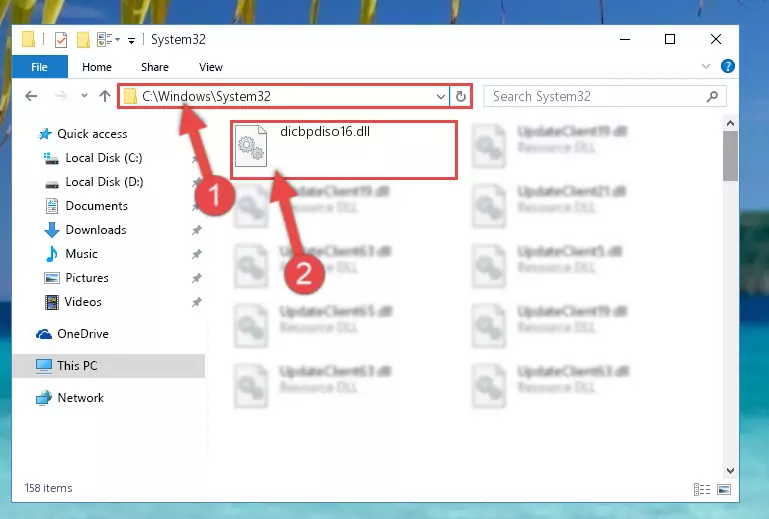Open Explorer help
The image size is (769, 519).
coord(728,66)
